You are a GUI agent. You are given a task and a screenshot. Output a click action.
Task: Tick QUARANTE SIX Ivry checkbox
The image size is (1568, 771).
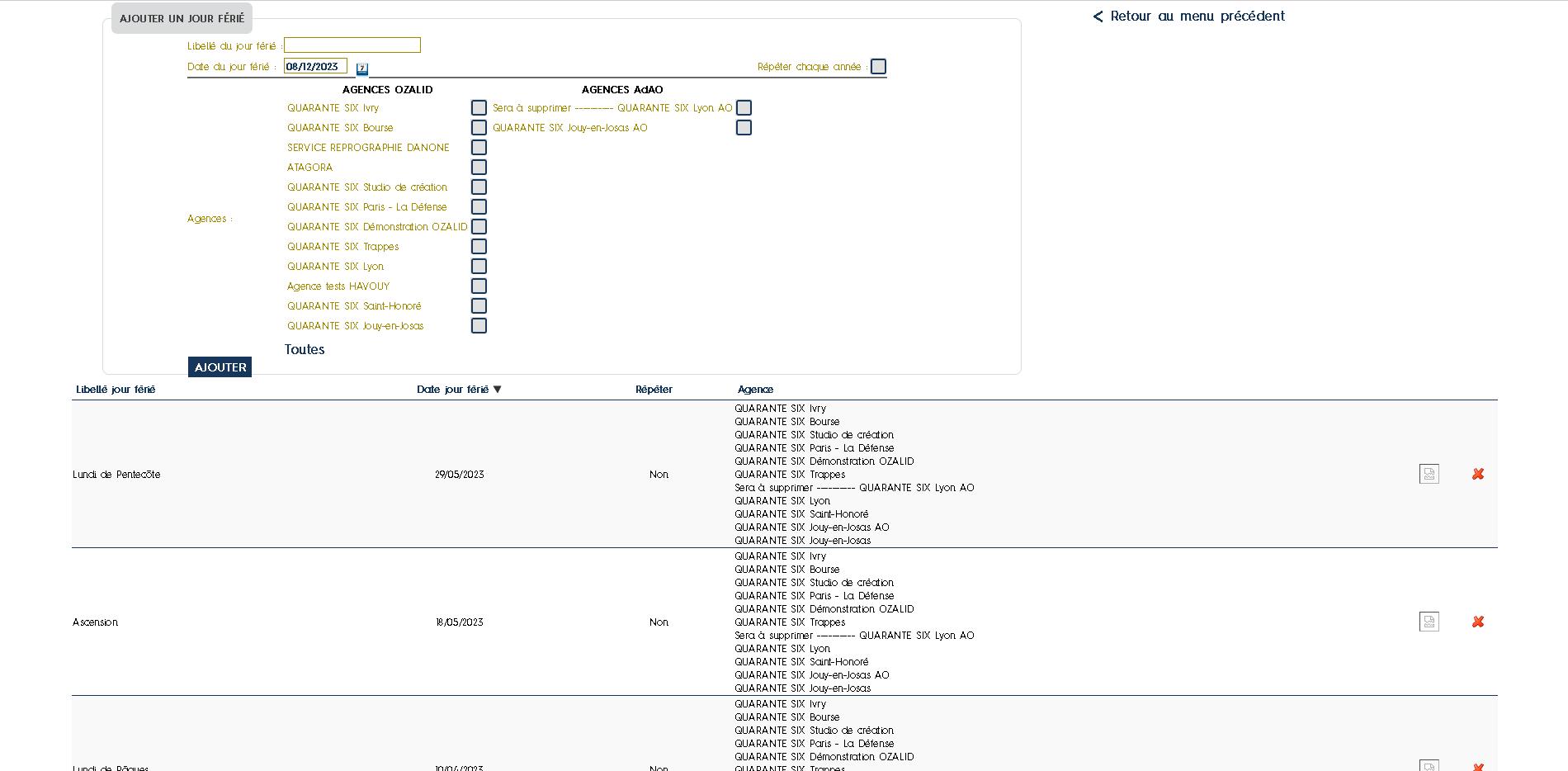pyautogui.click(x=479, y=108)
